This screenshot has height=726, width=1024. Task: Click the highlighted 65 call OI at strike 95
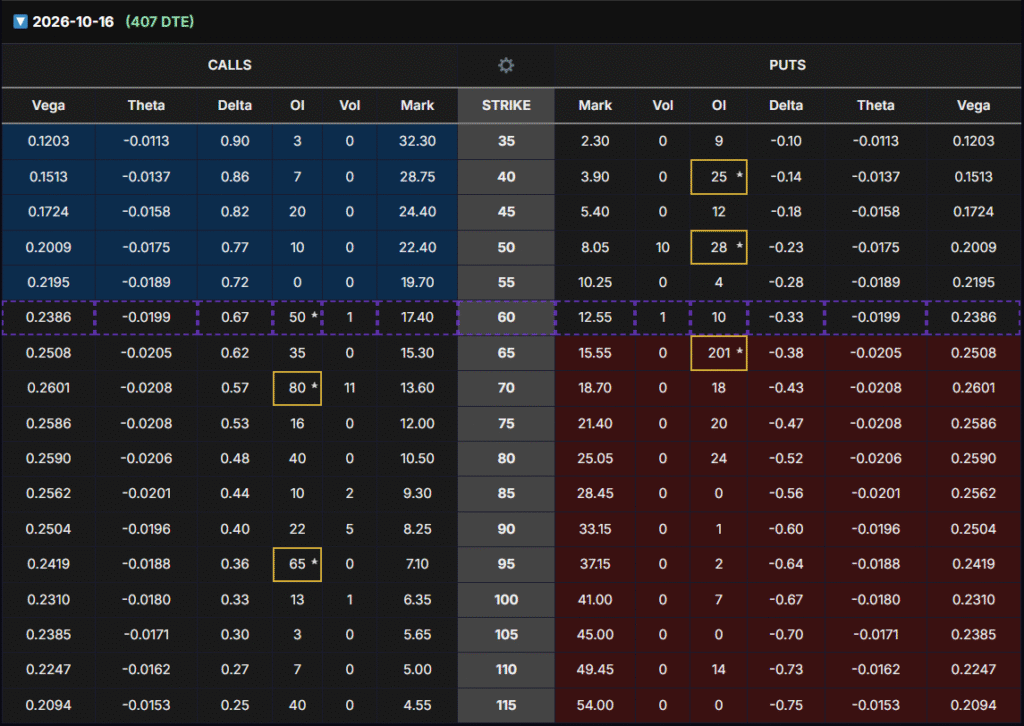click(x=297, y=564)
